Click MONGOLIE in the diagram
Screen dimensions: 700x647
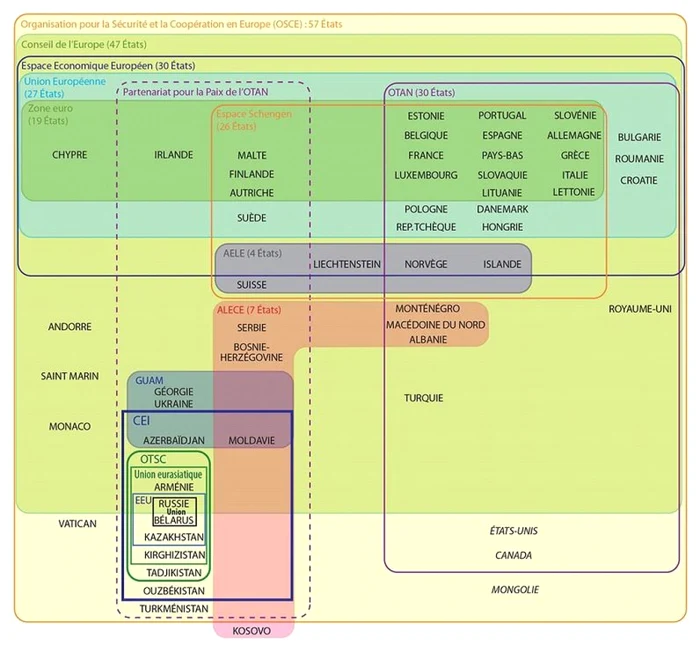point(515,590)
